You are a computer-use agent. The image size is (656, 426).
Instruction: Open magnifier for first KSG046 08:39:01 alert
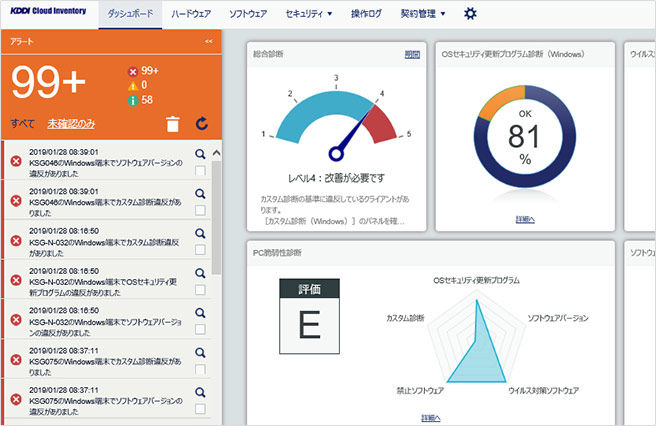coord(200,154)
